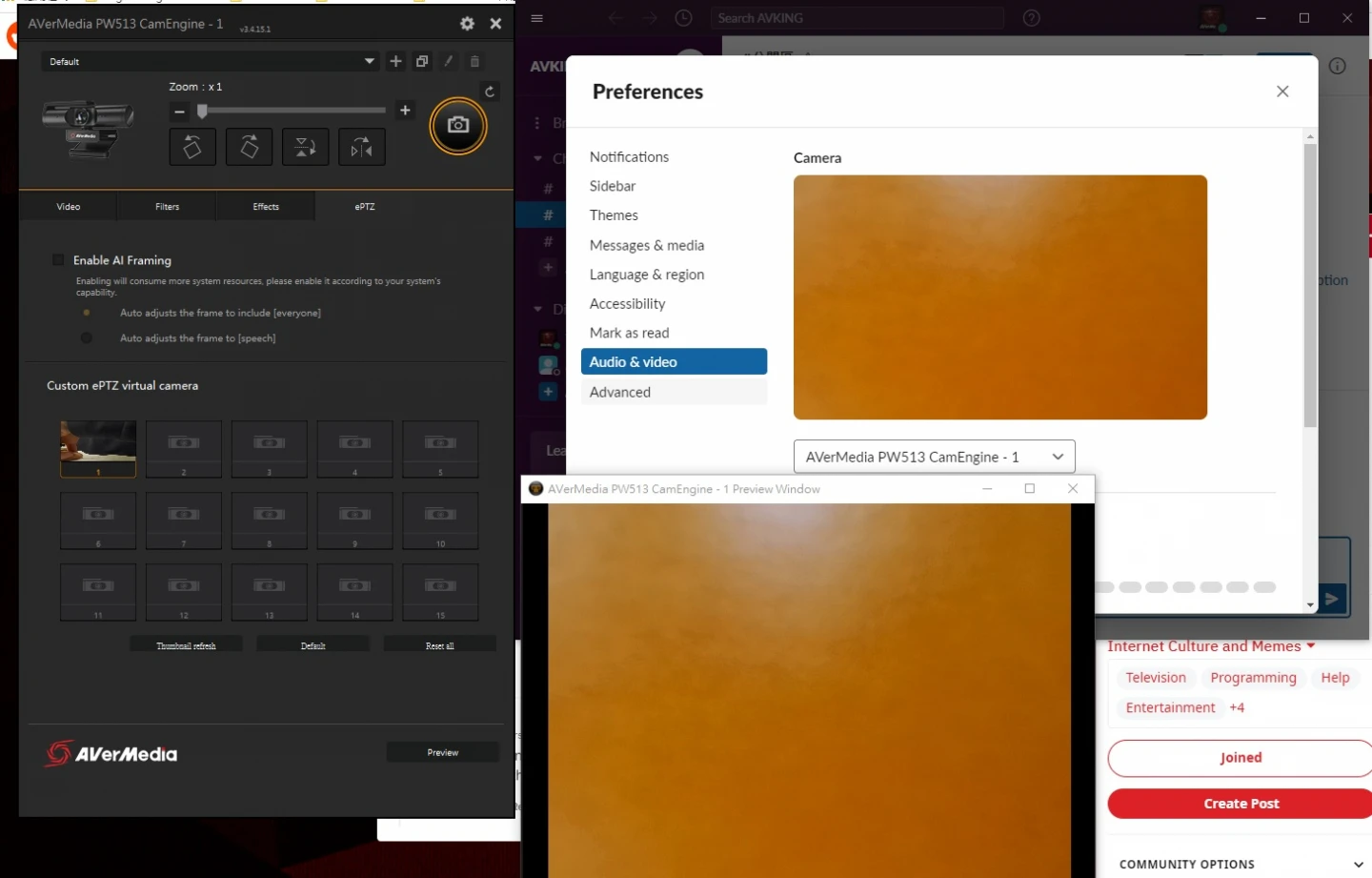Viewport: 1372px width, 878px height.
Task: Switch to the Filters tab
Action: pos(167,206)
